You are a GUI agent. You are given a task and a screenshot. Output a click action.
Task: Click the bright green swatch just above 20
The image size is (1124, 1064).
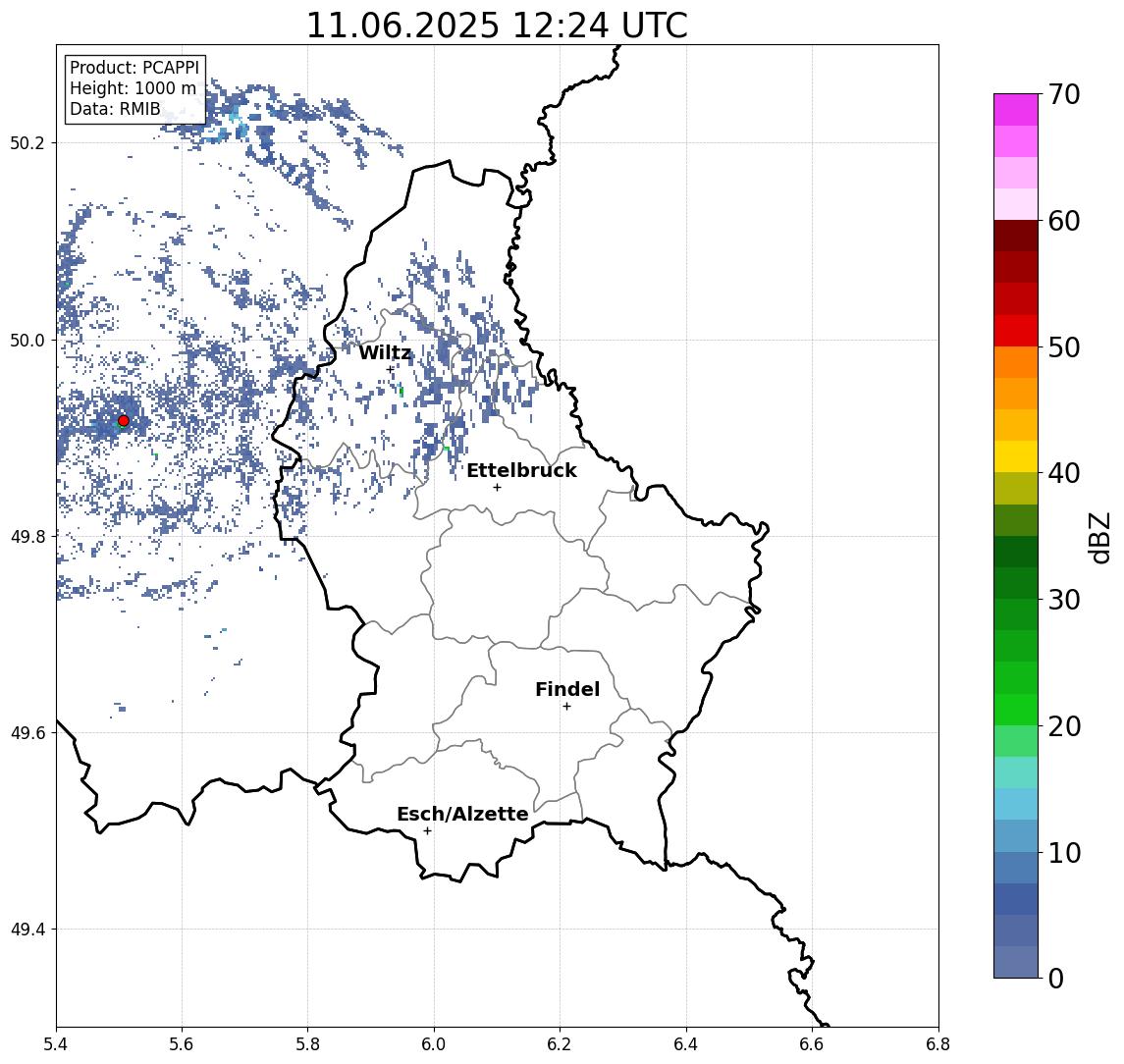tap(1016, 709)
